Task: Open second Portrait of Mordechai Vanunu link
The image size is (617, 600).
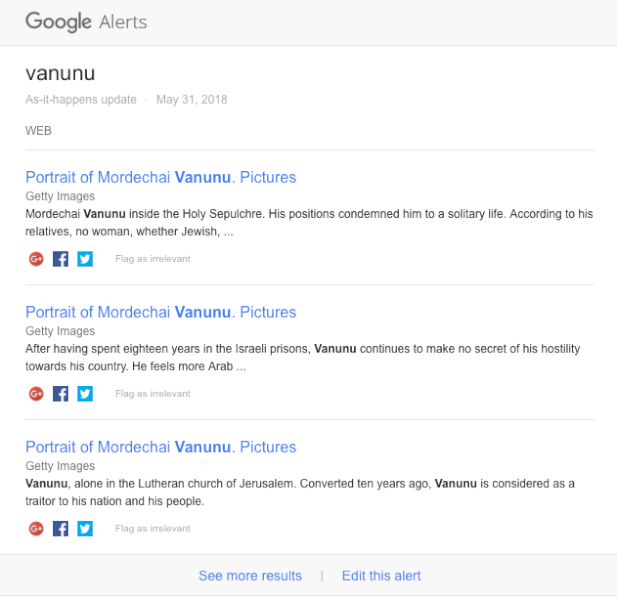Action: point(161,312)
